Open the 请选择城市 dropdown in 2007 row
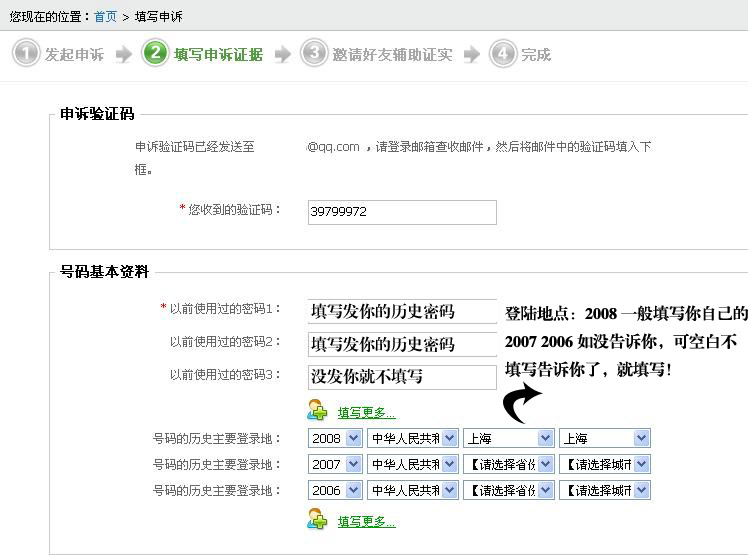 [x=605, y=464]
